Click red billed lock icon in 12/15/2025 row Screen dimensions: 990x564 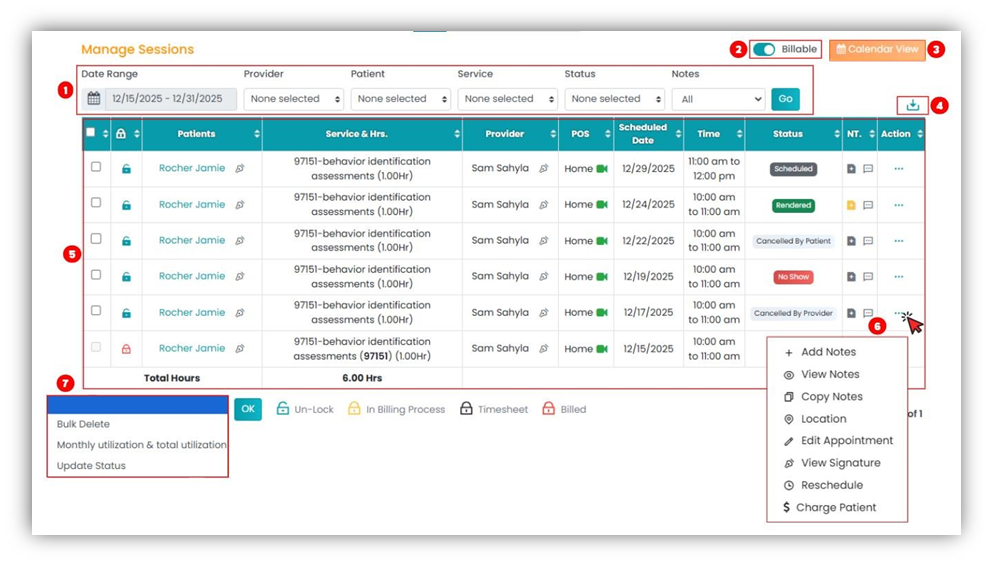click(x=126, y=349)
